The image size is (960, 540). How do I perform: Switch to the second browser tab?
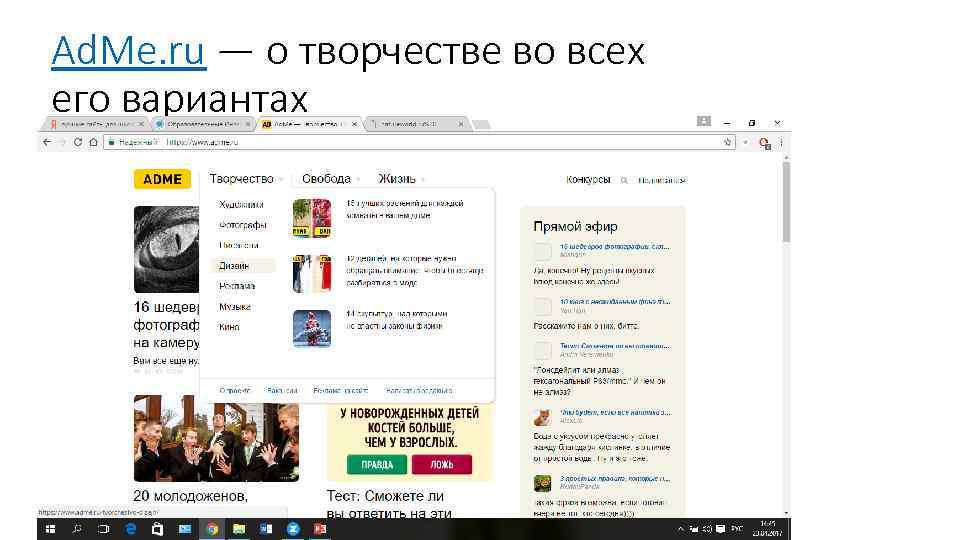(x=203, y=124)
